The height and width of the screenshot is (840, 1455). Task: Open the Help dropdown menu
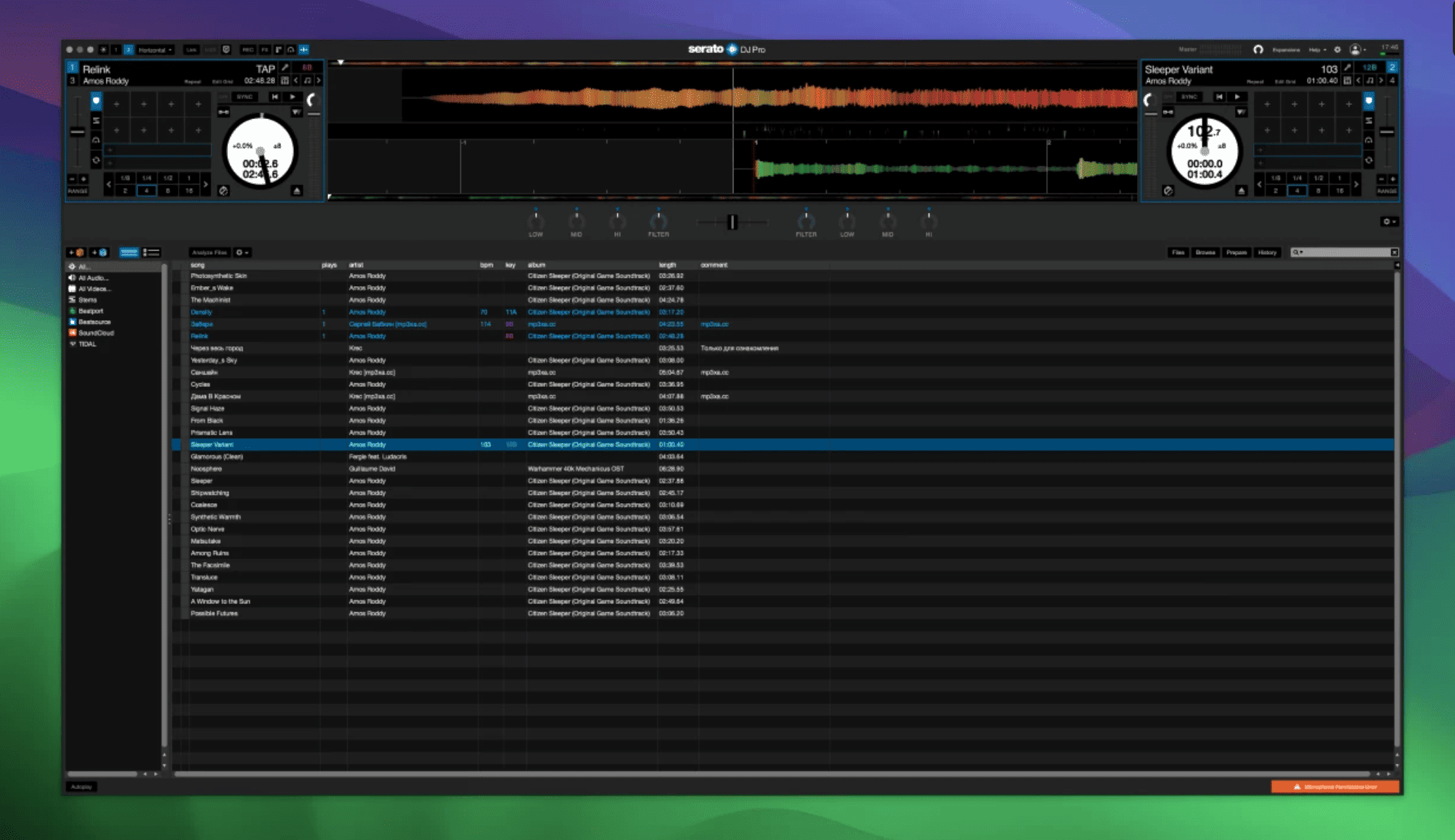click(1317, 49)
